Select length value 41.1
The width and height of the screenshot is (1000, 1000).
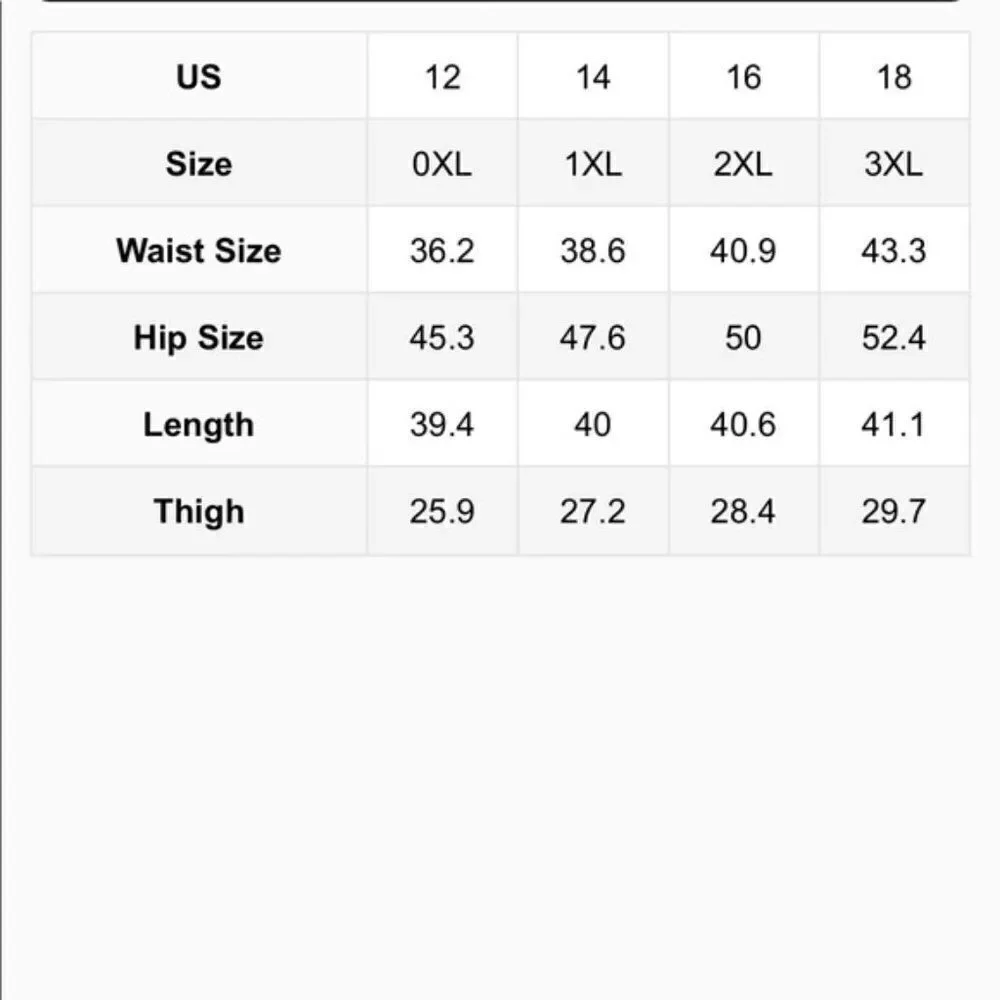[894, 424]
